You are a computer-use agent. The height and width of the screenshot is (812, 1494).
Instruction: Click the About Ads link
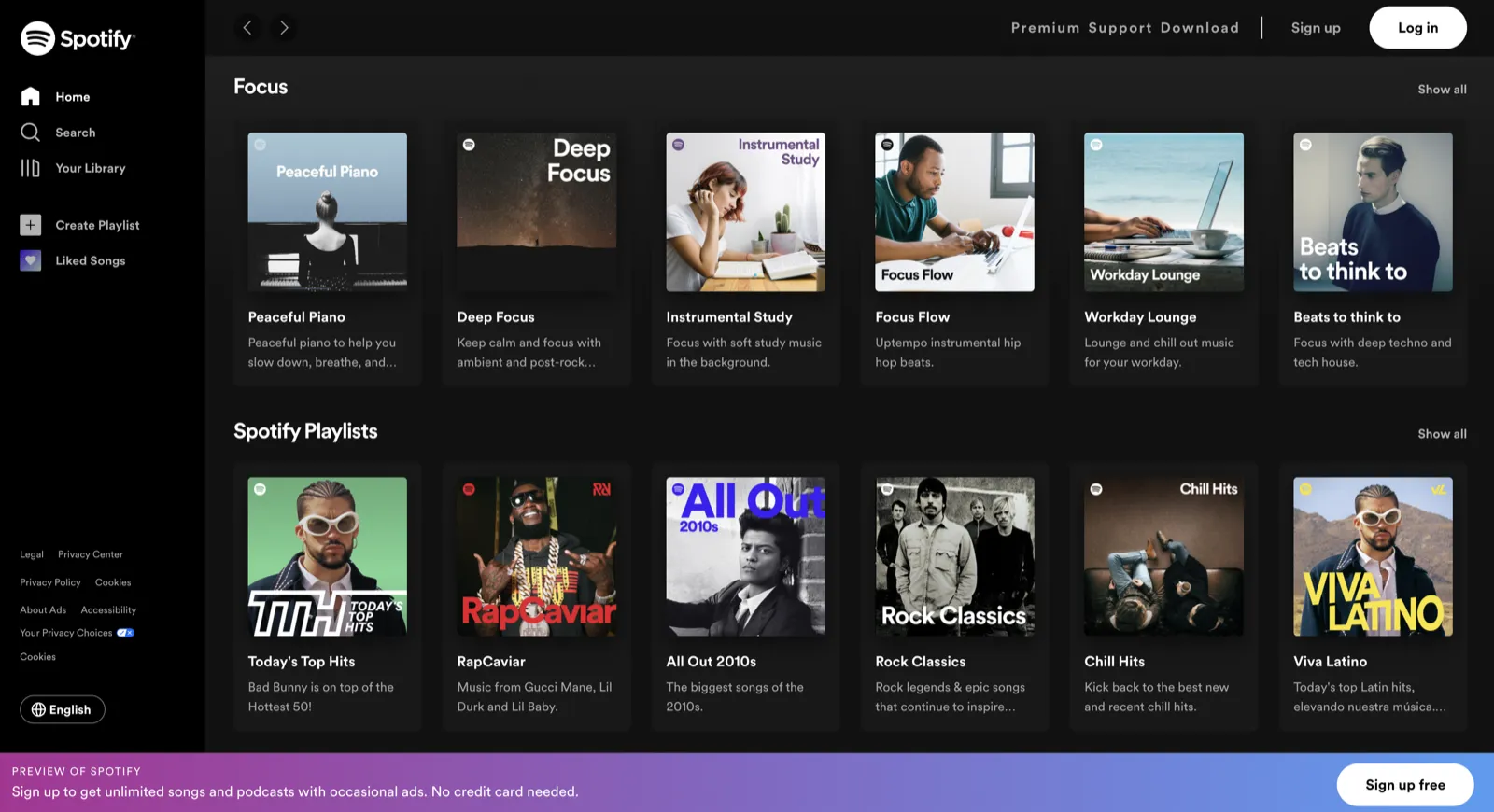[43, 610]
